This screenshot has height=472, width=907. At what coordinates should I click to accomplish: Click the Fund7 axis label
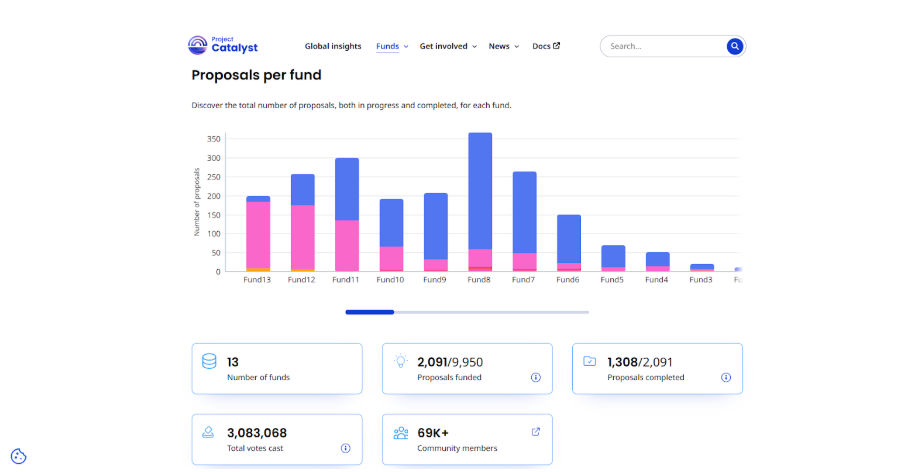[523, 279]
